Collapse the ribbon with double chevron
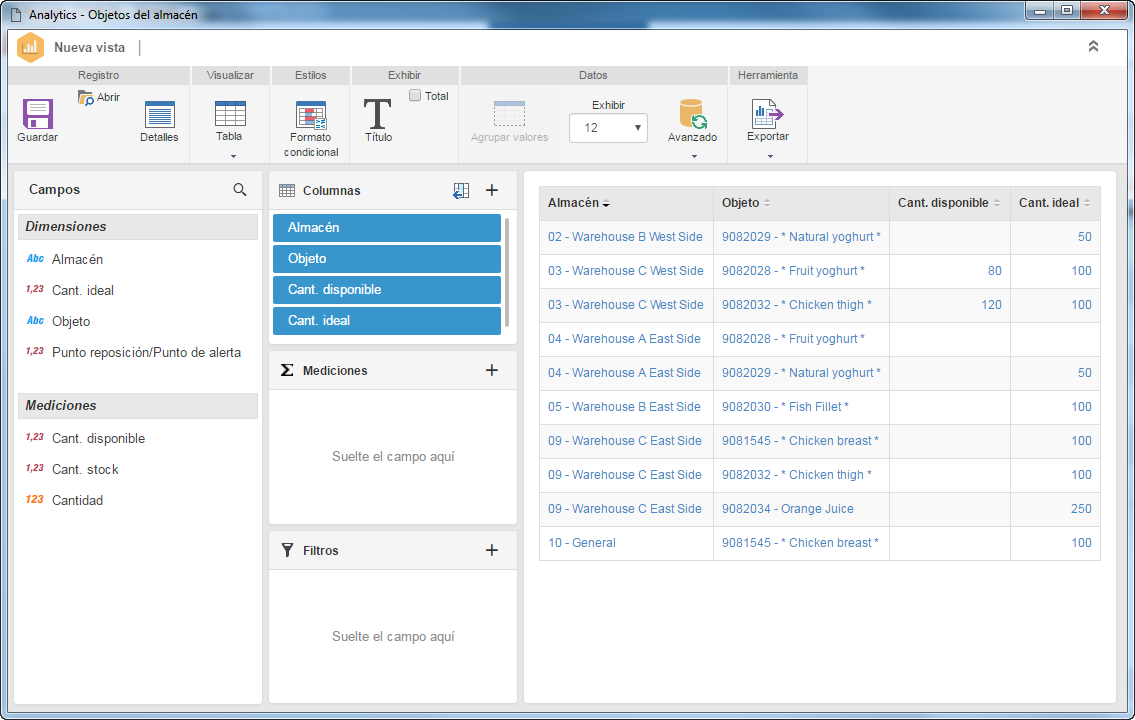This screenshot has width=1135, height=720. pos(1093,46)
